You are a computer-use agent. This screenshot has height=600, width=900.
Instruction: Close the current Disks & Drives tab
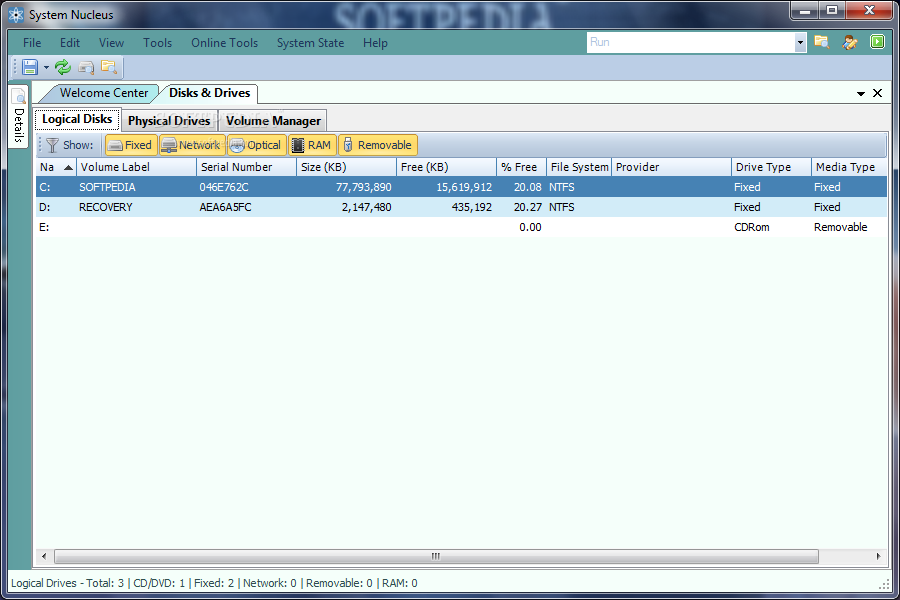click(x=878, y=93)
